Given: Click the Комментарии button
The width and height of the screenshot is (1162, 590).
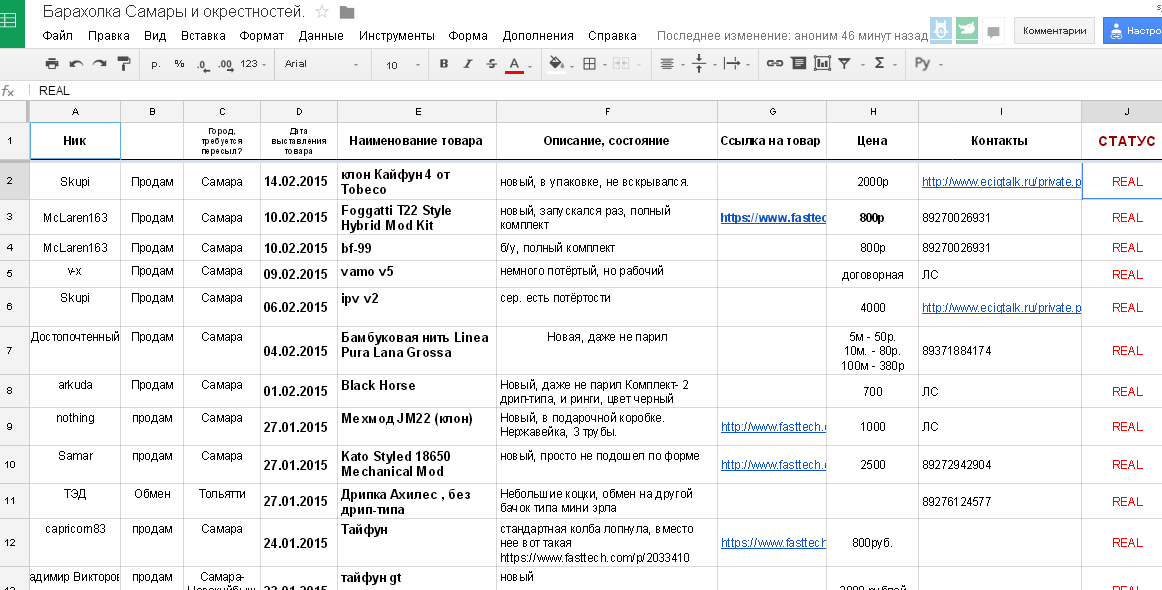Looking at the screenshot, I should point(1054,31).
